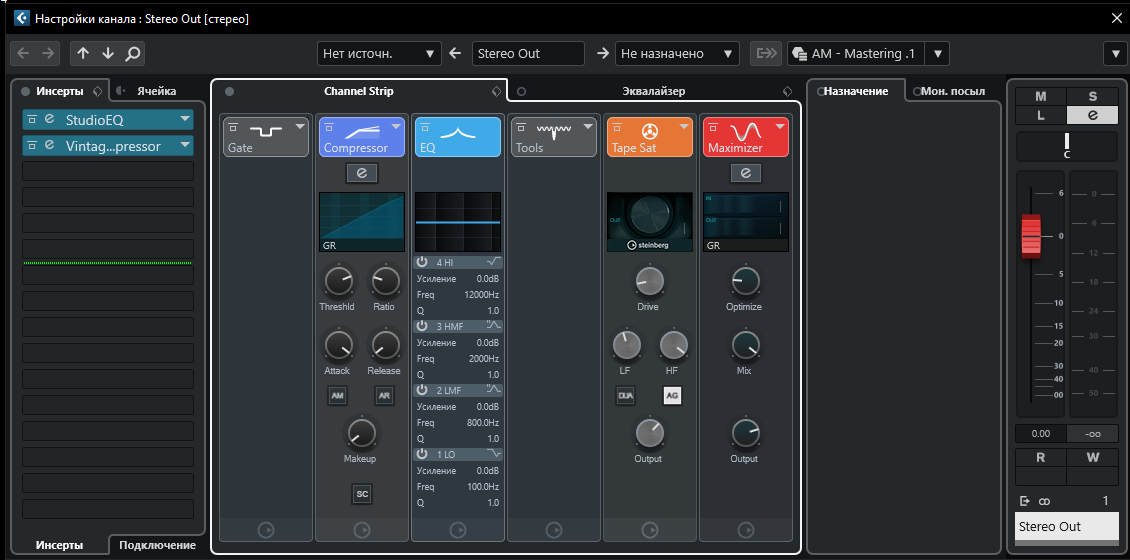Expand the Gate module dropdown arrow
The width and height of the screenshot is (1130, 560).
(300, 127)
